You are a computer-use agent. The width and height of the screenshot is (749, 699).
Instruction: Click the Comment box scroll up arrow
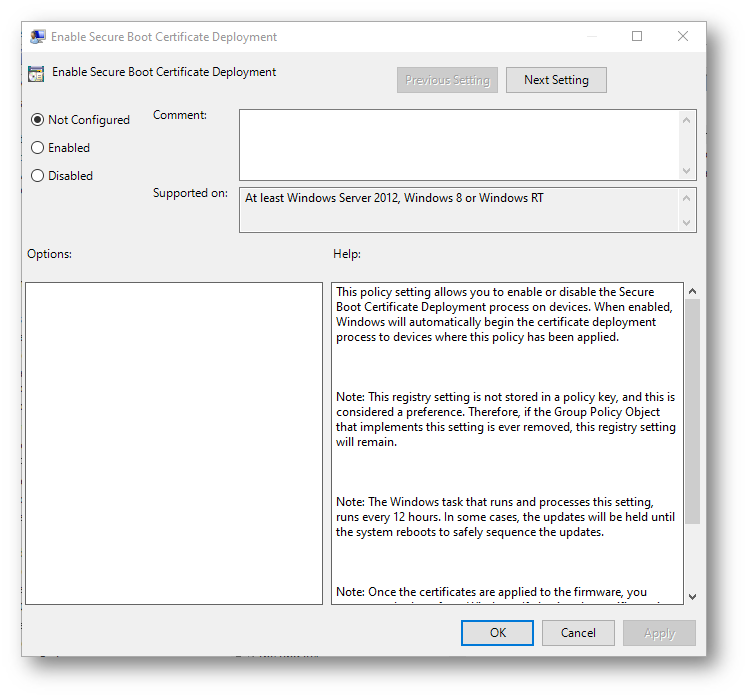(x=686, y=120)
